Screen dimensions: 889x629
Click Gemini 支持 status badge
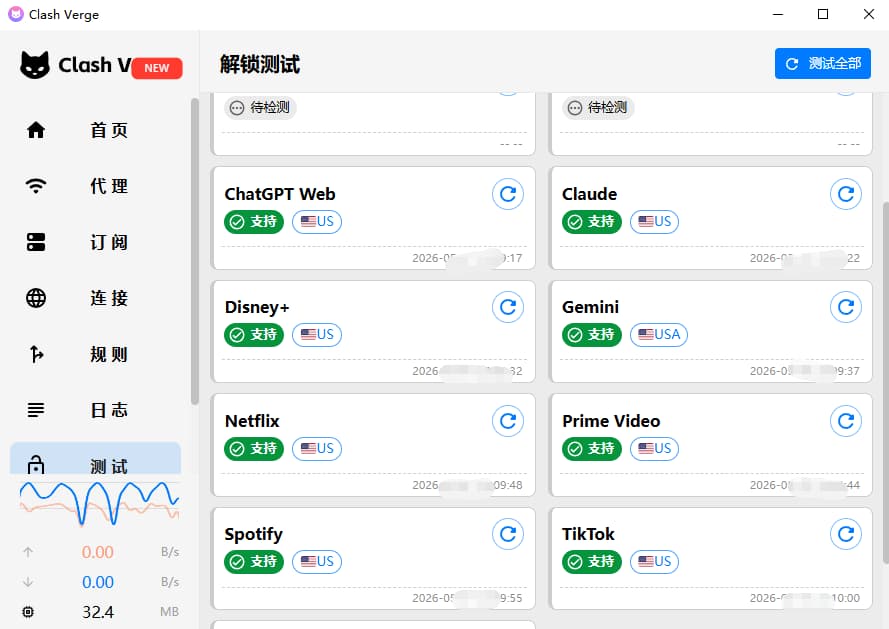(x=592, y=334)
